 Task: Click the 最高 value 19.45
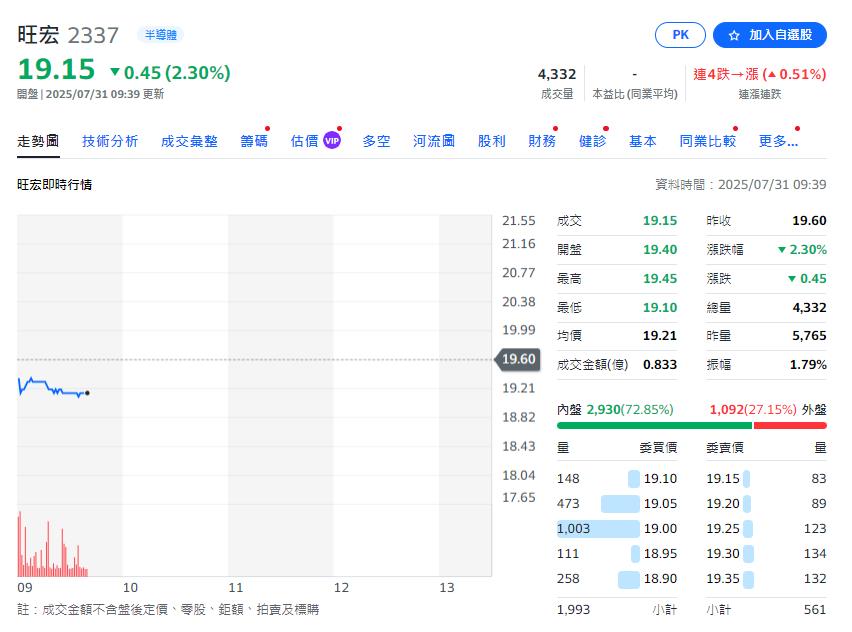click(x=660, y=279)
